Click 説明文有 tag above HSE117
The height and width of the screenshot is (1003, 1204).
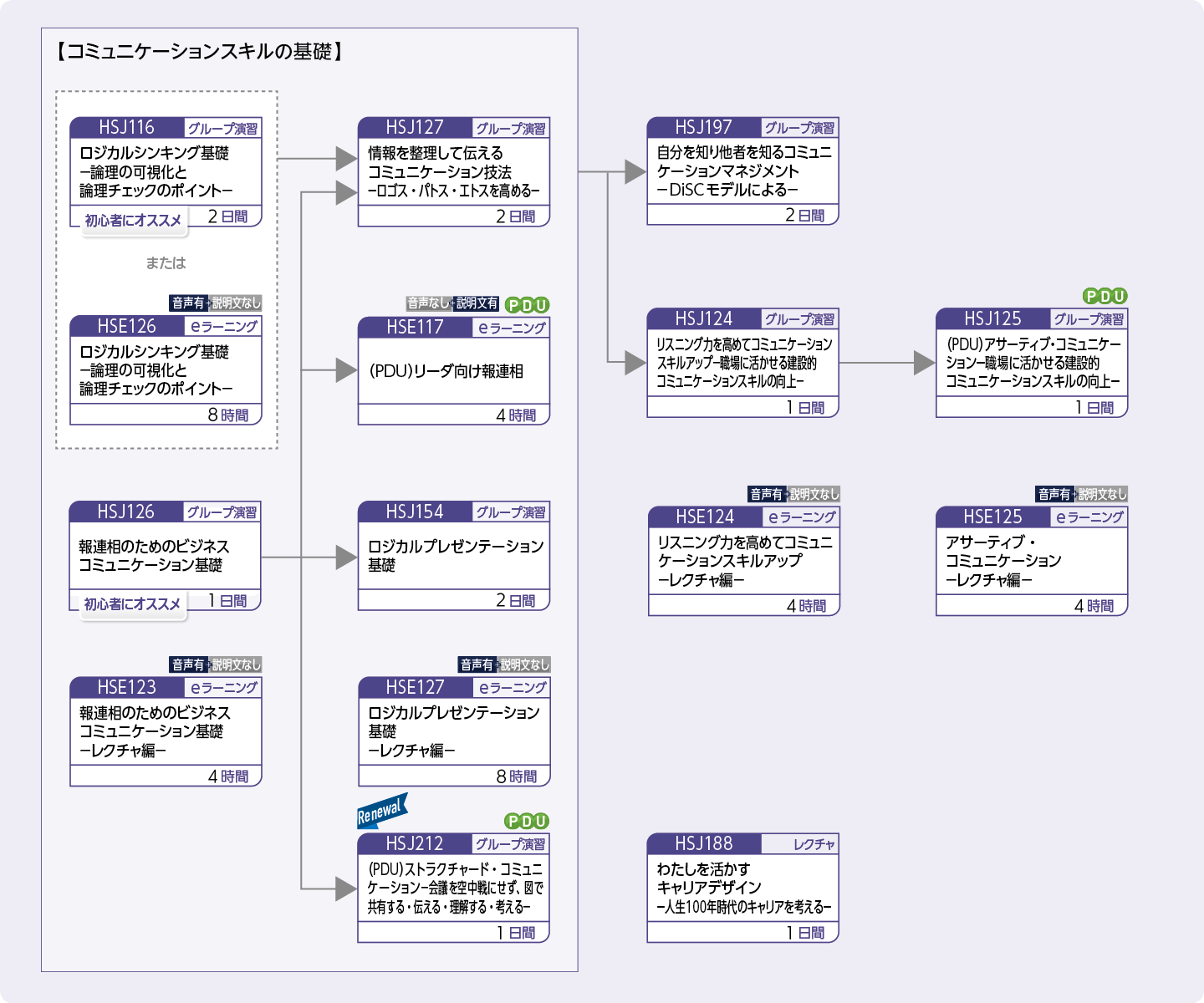477,303
